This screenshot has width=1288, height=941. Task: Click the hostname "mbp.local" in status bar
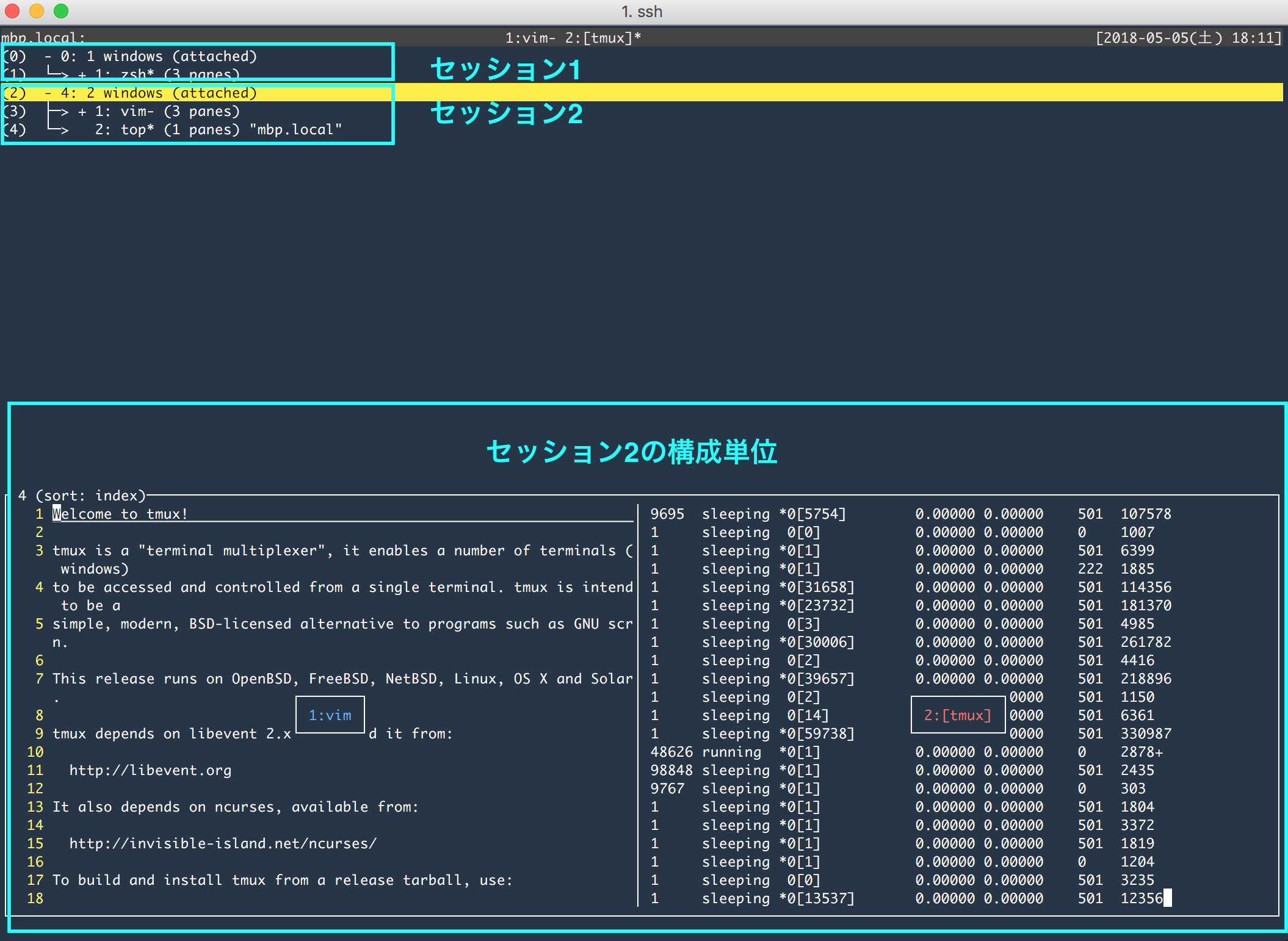(x=44, y=37)
